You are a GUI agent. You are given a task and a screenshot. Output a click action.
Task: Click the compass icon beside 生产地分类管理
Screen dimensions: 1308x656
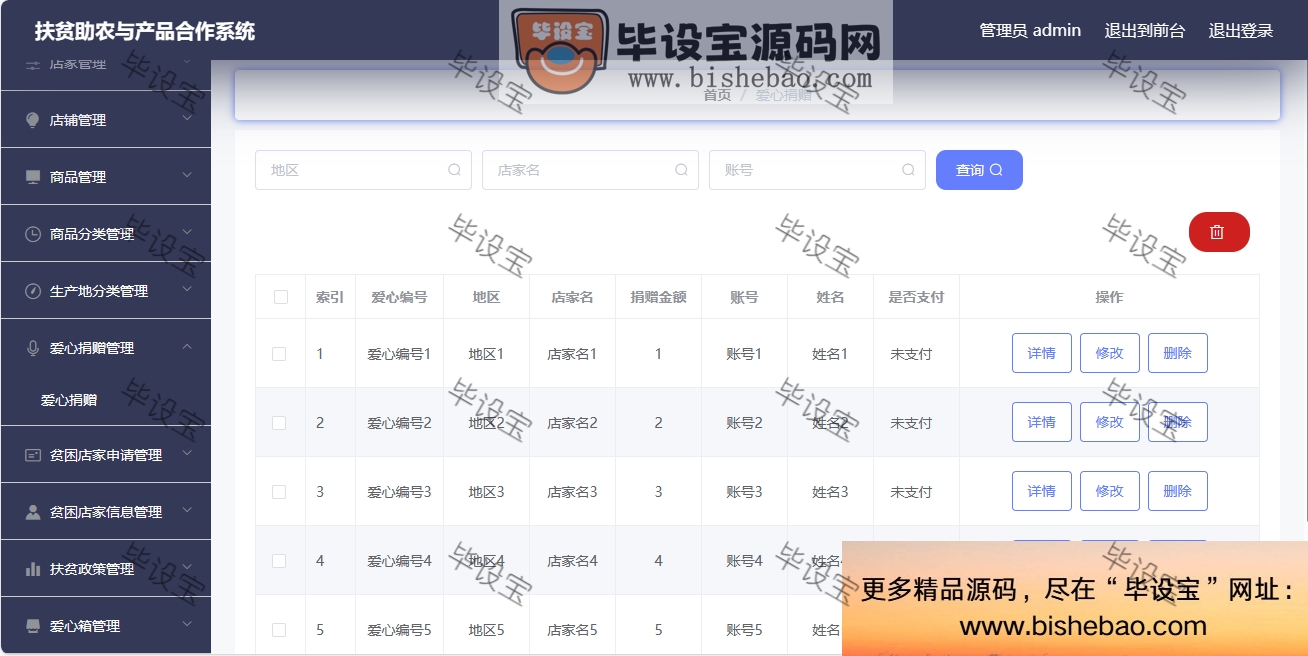click(33, 291)
